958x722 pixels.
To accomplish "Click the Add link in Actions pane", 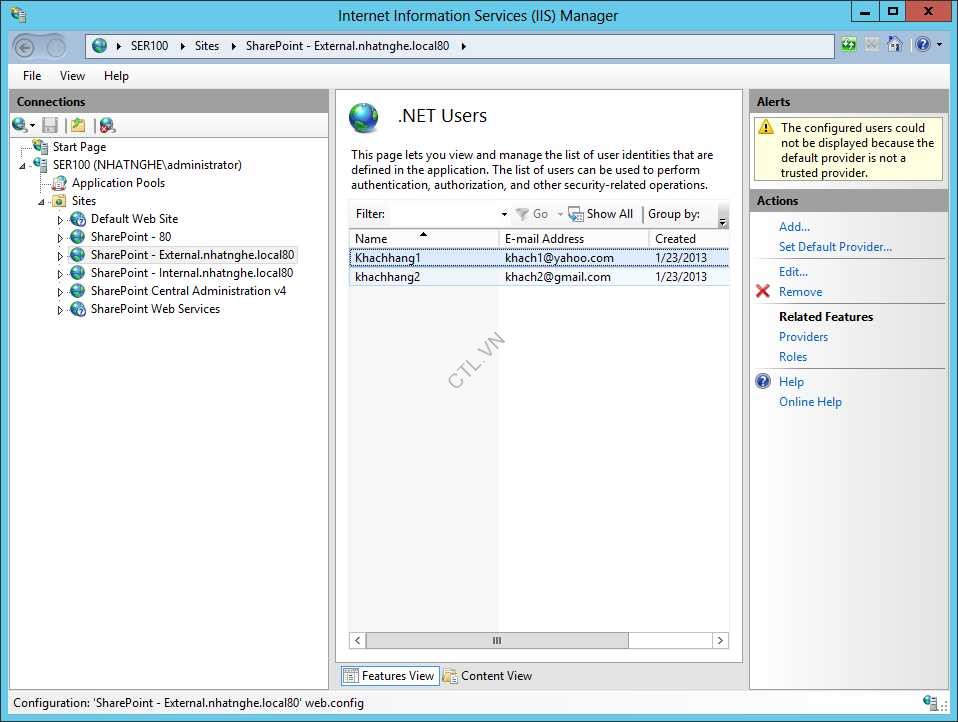I will pyautogui.click(x=793, y=226).
